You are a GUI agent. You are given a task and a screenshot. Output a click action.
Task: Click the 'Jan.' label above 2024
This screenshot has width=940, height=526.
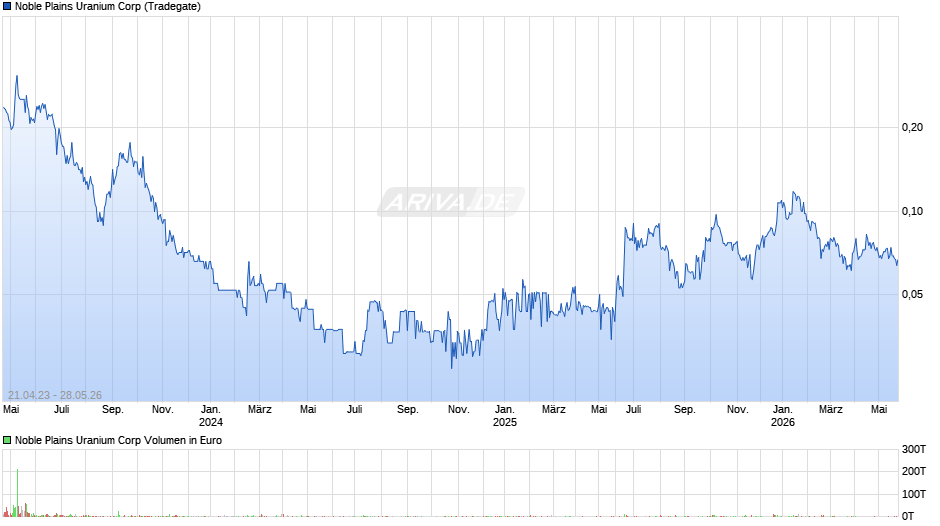point(211,410)
